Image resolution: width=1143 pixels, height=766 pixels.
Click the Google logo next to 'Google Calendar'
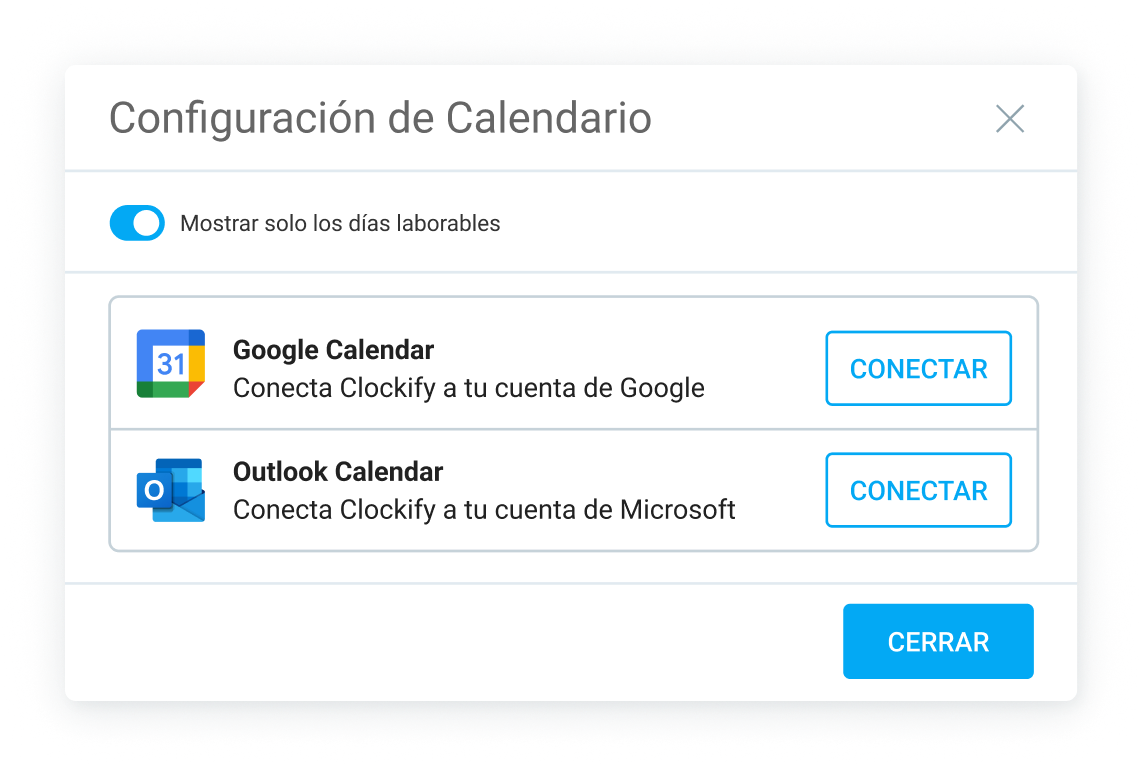(170, 364)
